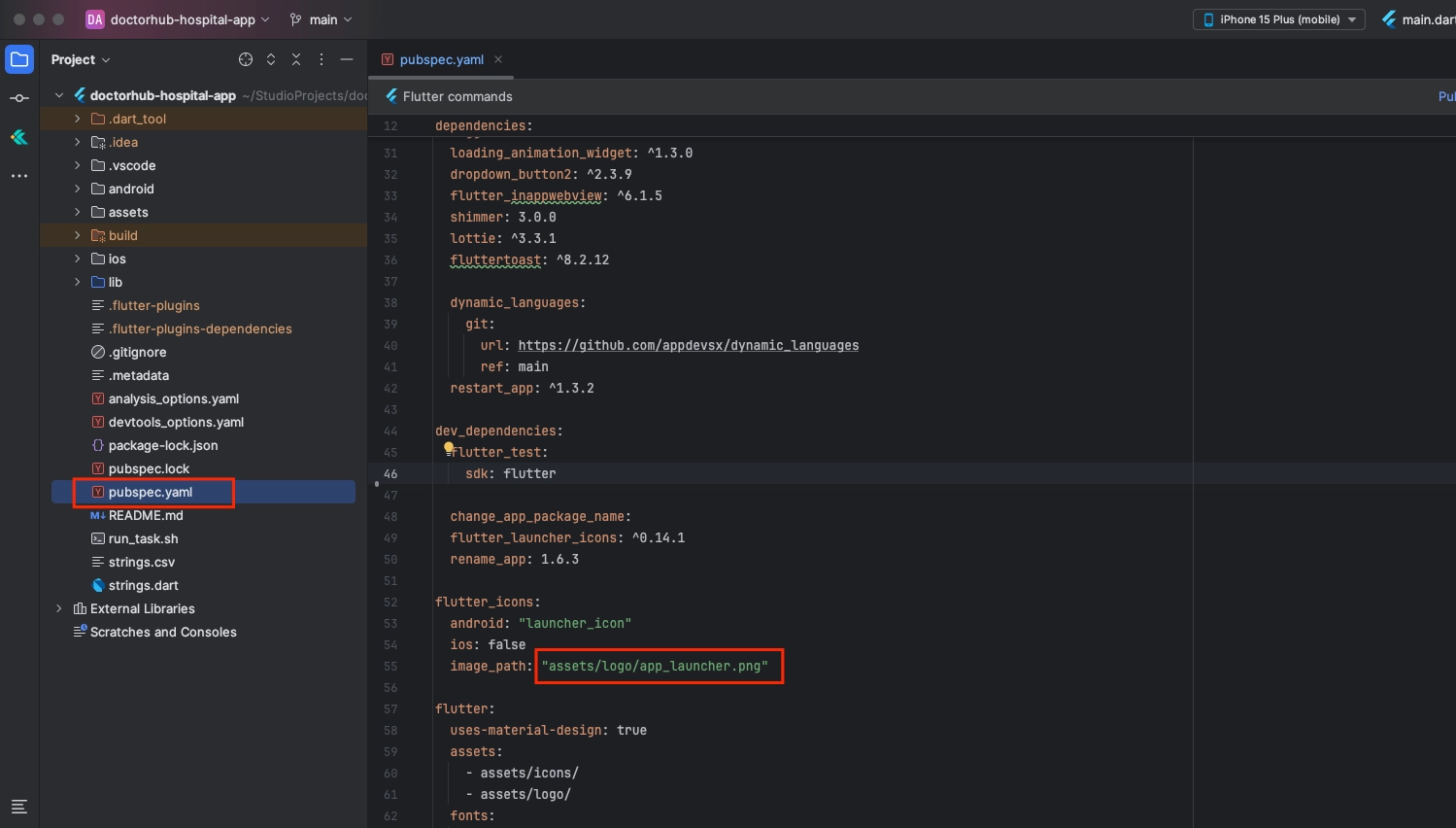The image size is (1456, 828).
Task: Close the pubspec.yaml tab
Action: pos(498,59)
